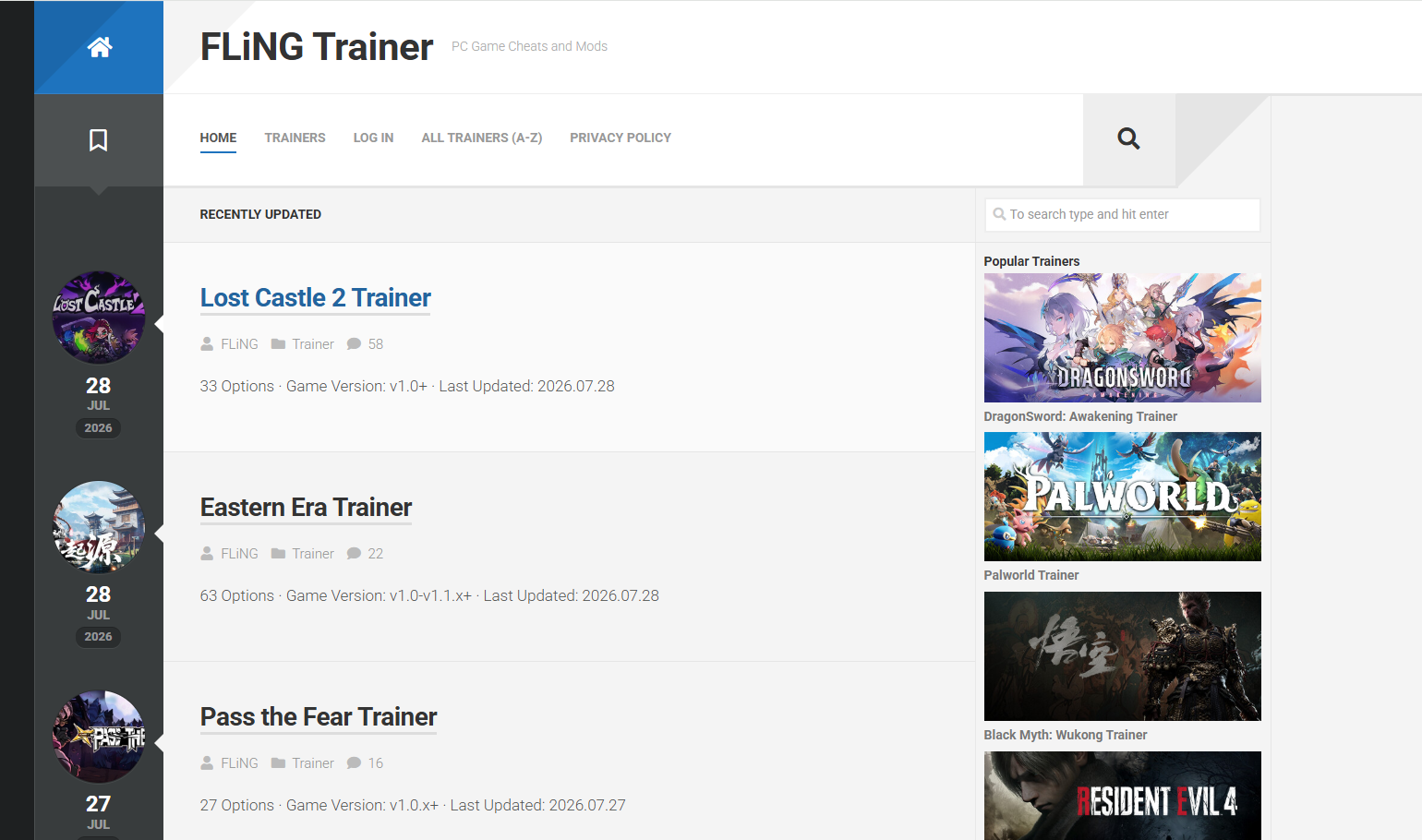The height and width of the screenshot is (840, 1422).
Task: Open the Palworld Trainer text link
Action: pos(1031,575)
